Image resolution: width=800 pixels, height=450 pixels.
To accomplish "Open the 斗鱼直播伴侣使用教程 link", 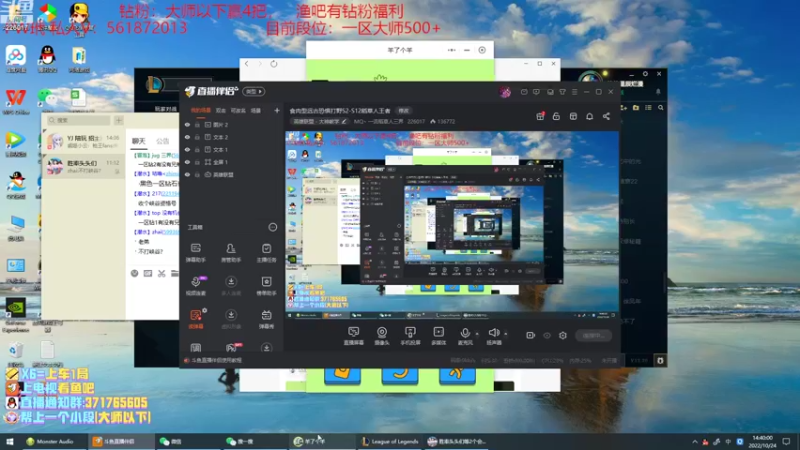I will click(x=216, y=360).
